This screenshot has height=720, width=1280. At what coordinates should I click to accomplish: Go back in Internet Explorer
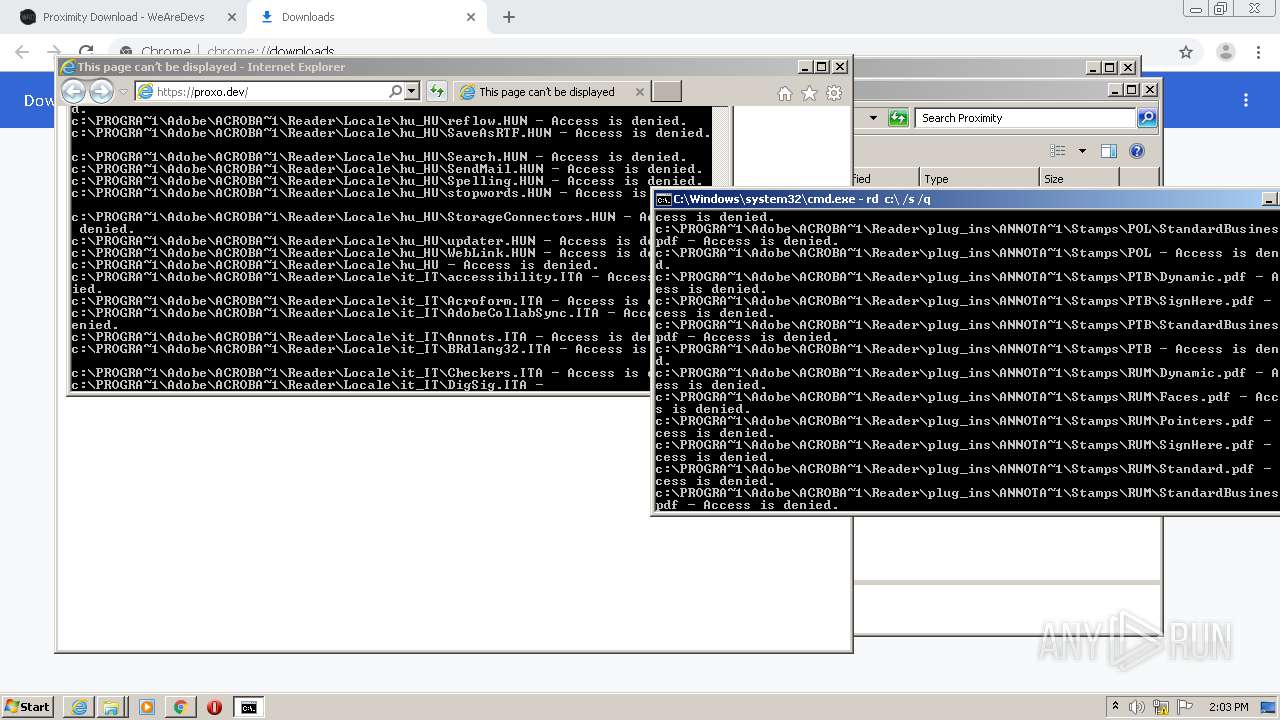tap(74, 91)
